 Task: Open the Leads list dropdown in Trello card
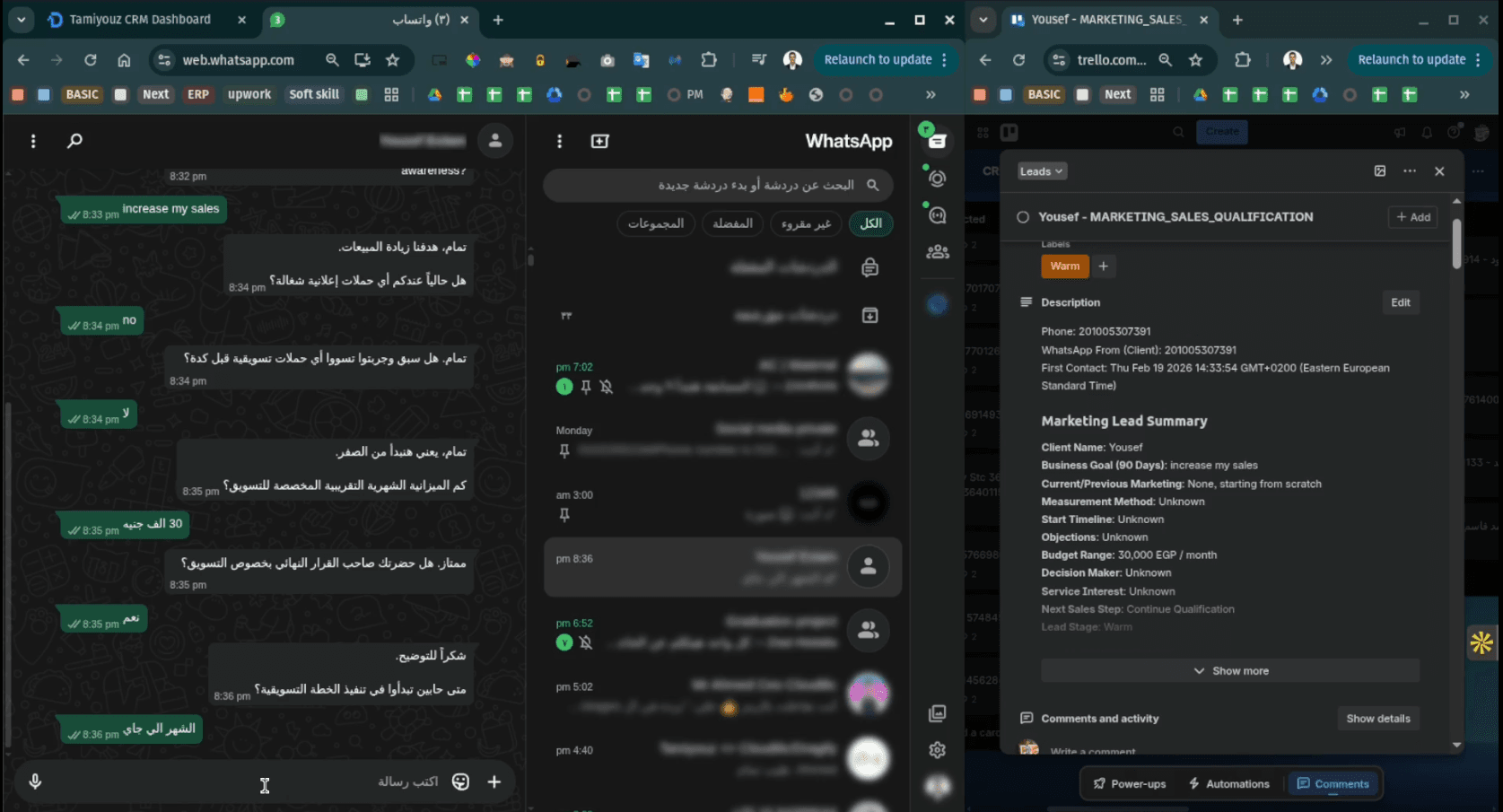pos(1041,171)
